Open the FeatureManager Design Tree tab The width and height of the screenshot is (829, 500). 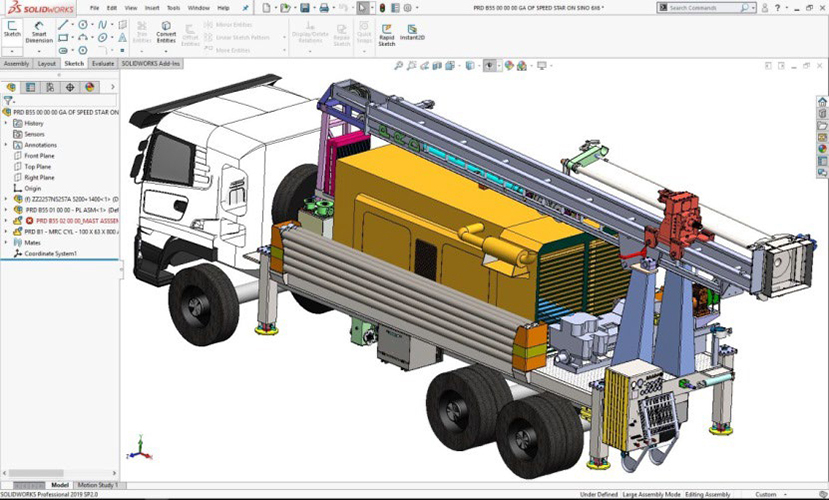[x=11, y=87]
